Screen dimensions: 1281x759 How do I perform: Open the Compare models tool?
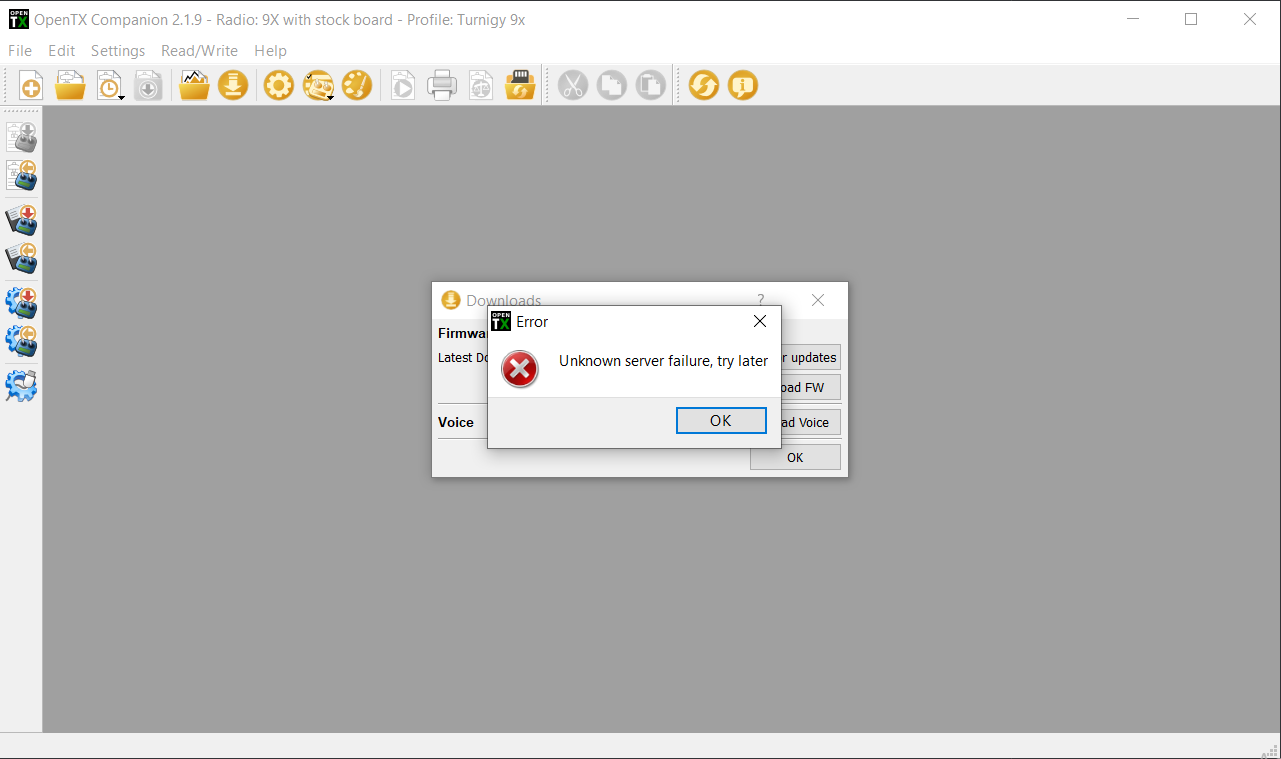pyautogui.click(x=480, y=85)
